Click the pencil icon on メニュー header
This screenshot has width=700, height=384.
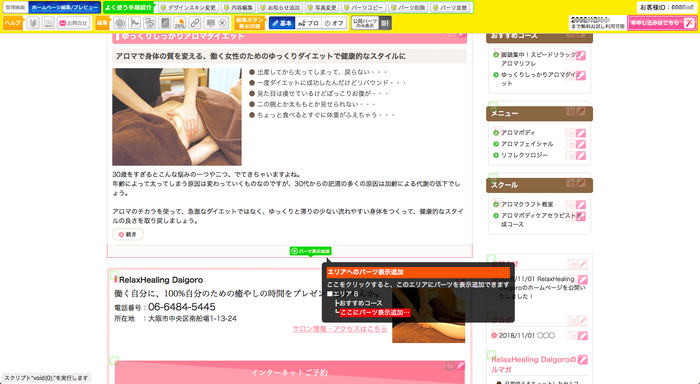pos(580,112)
